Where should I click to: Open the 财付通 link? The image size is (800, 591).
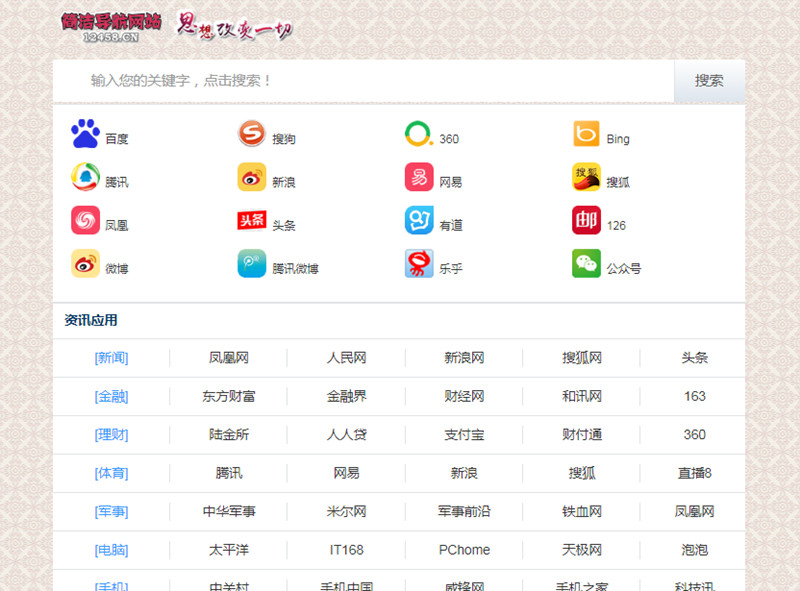pos(582,435)
